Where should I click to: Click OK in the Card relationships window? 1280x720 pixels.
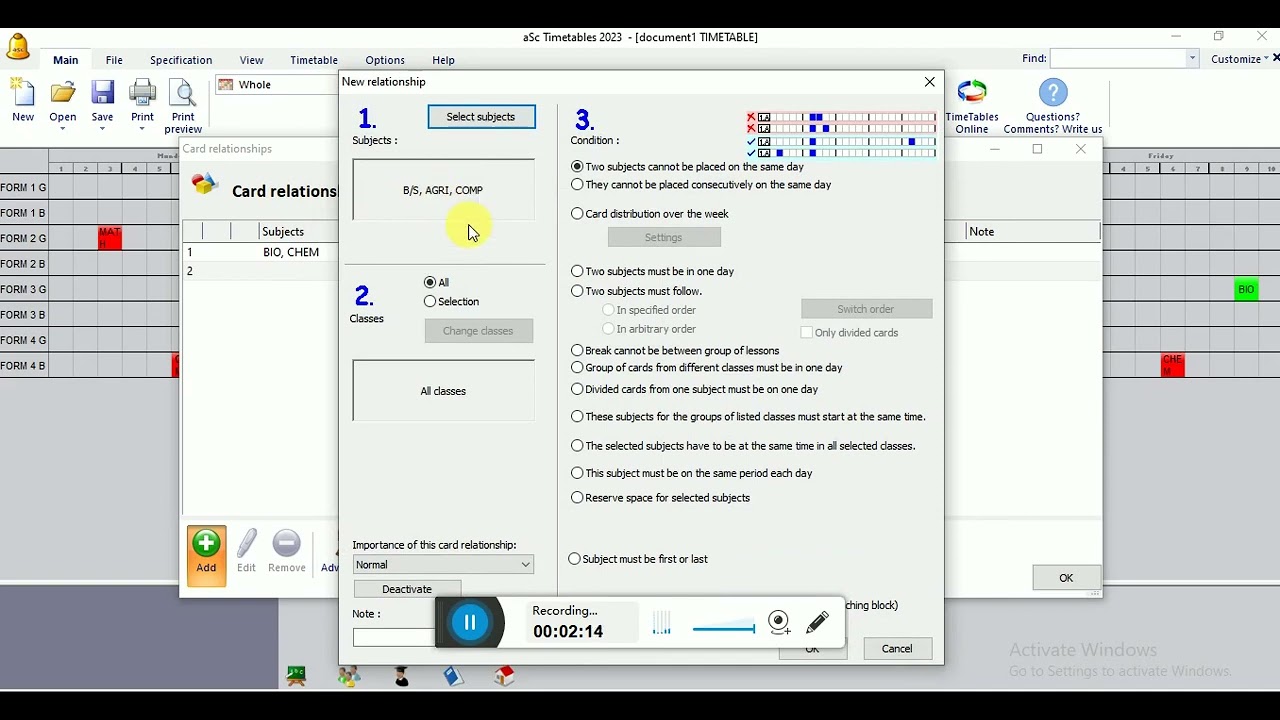click(x=1066, y=578)
